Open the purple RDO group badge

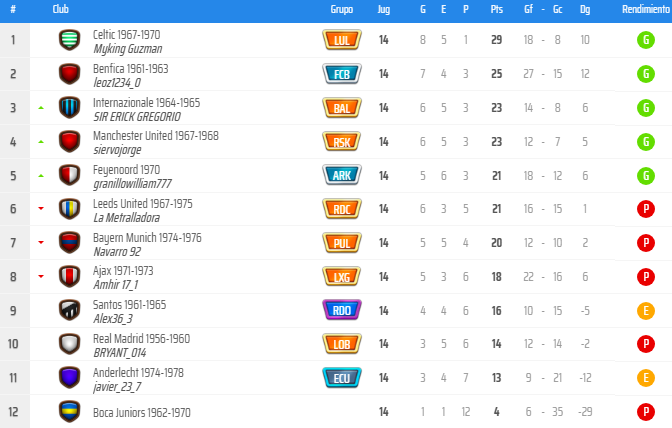coord(342,310)
